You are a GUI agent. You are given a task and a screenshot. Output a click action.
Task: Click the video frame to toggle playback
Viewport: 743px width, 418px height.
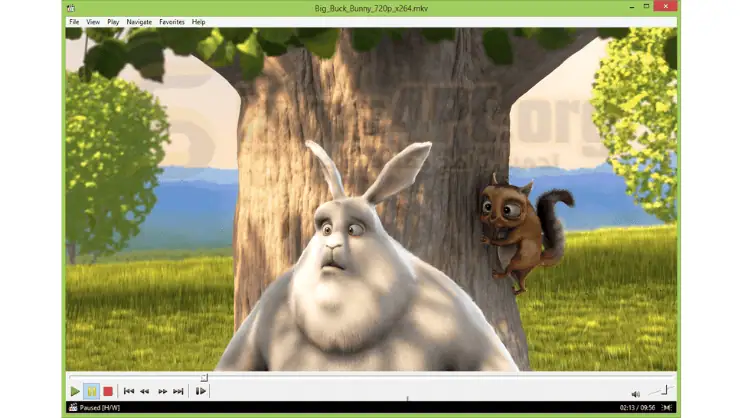[371, 199]
